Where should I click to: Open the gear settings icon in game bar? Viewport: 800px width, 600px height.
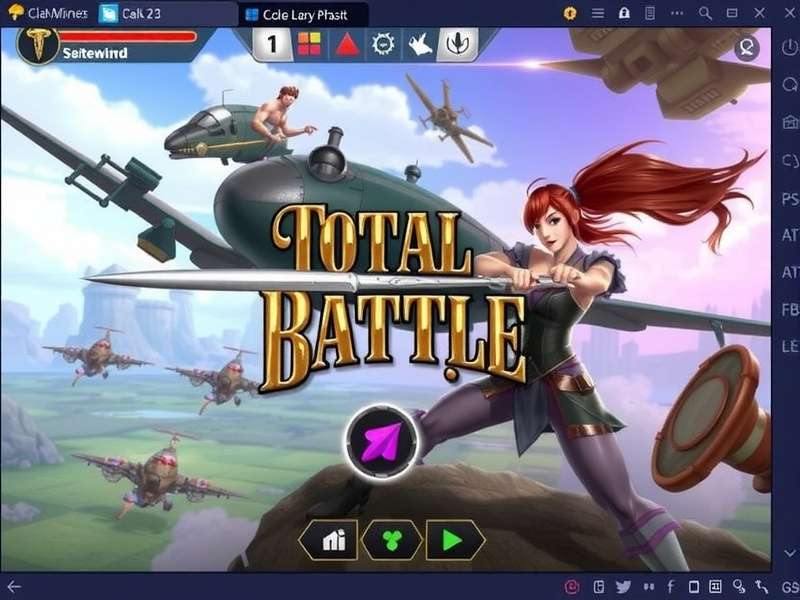383,44
